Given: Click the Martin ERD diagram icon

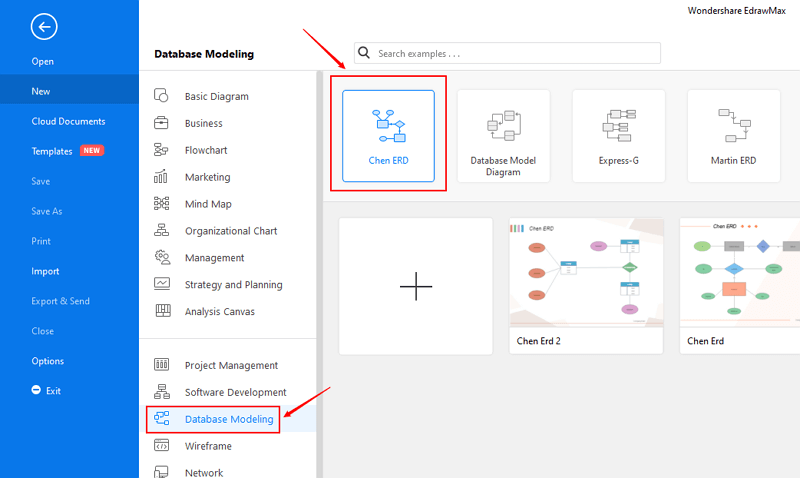Looking at the screenshot, I should click(734, 125).
